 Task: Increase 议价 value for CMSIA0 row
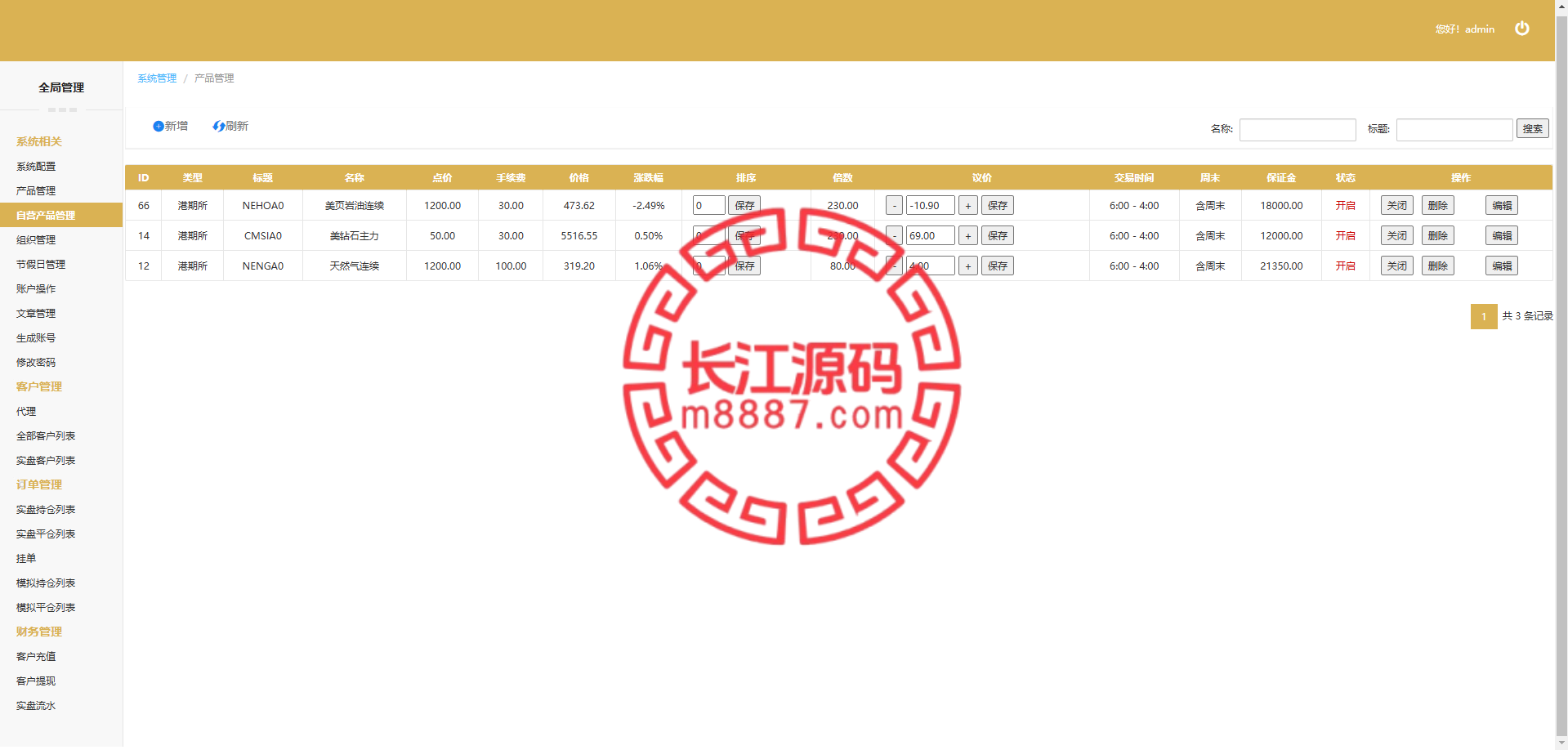coord(968,235)
